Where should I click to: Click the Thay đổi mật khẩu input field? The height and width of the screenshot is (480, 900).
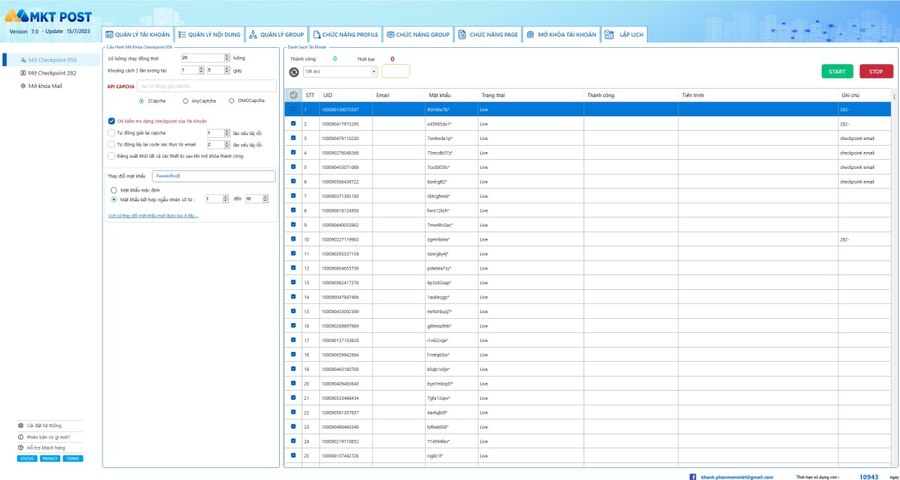coord(214,176)
